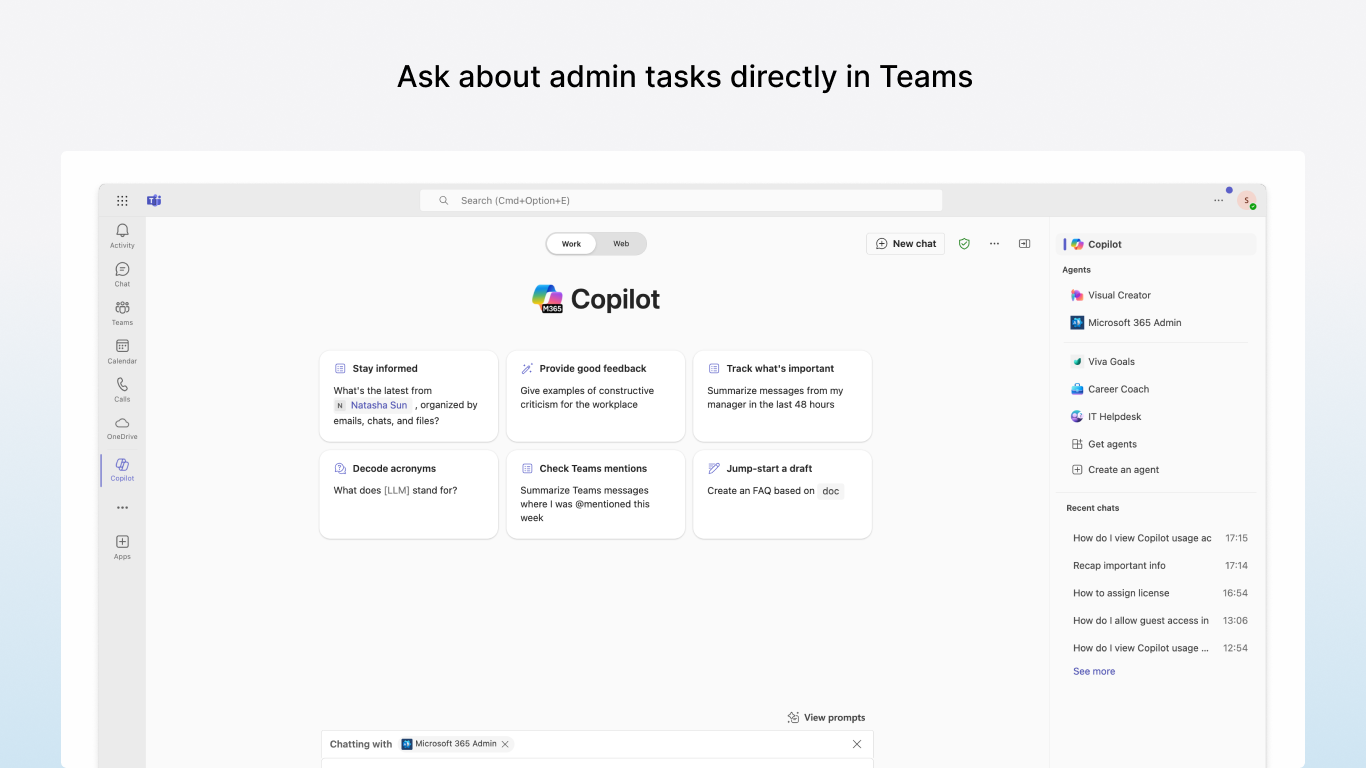Select the Decode acronyms prompt card

coord(409,494)
